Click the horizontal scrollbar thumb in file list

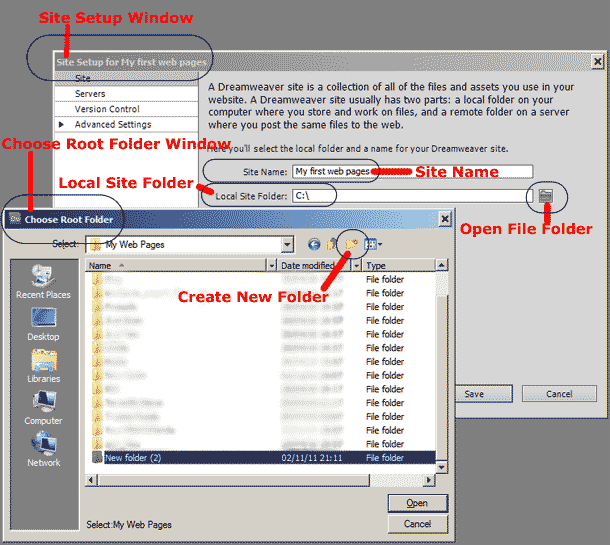click(x=233, y=480)
